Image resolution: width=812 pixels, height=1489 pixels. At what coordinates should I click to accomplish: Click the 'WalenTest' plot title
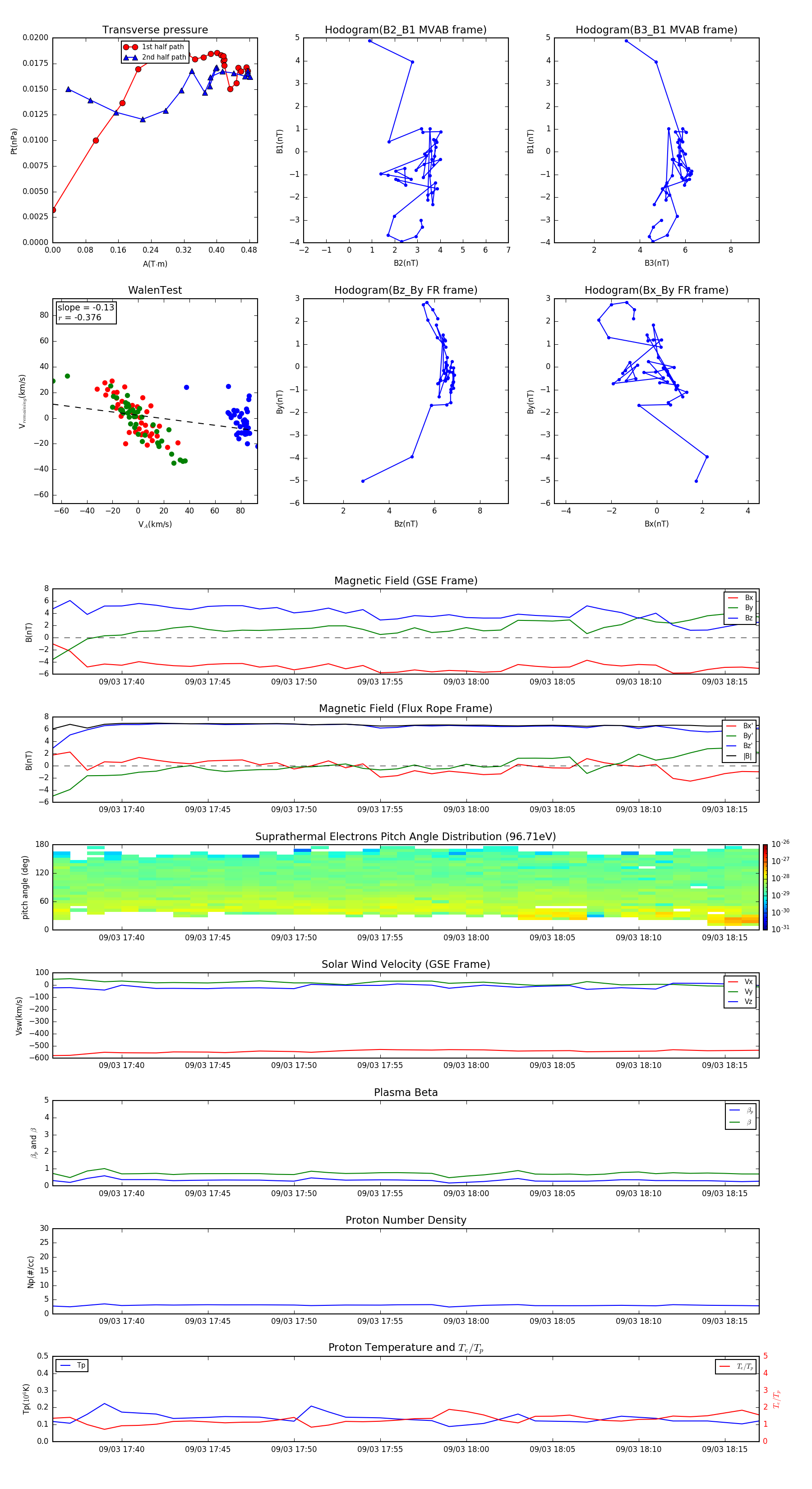[x=155, y=290]
